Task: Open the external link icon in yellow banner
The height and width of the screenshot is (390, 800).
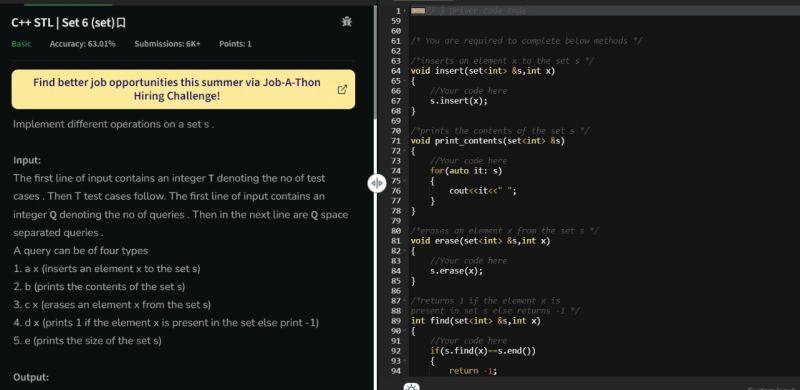Action: 342,89
